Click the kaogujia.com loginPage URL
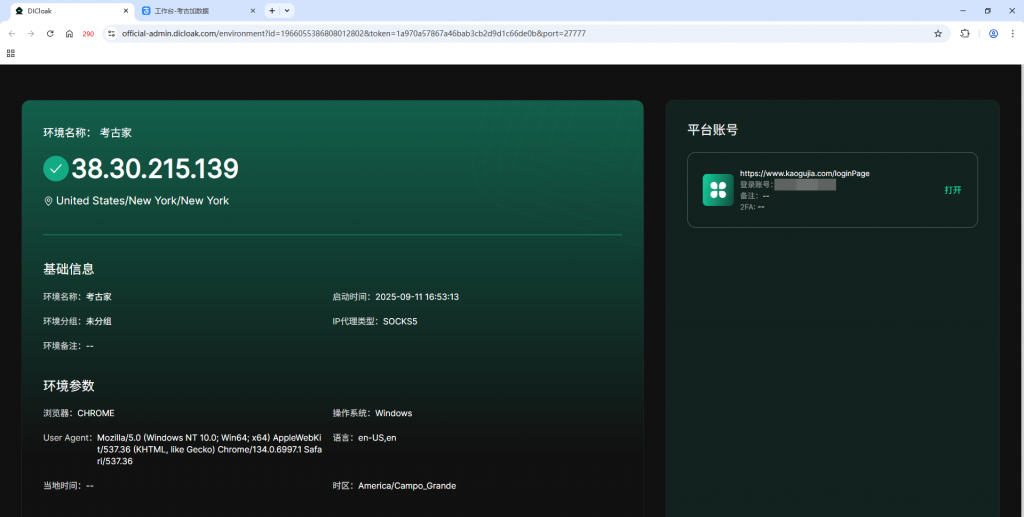 804,173
